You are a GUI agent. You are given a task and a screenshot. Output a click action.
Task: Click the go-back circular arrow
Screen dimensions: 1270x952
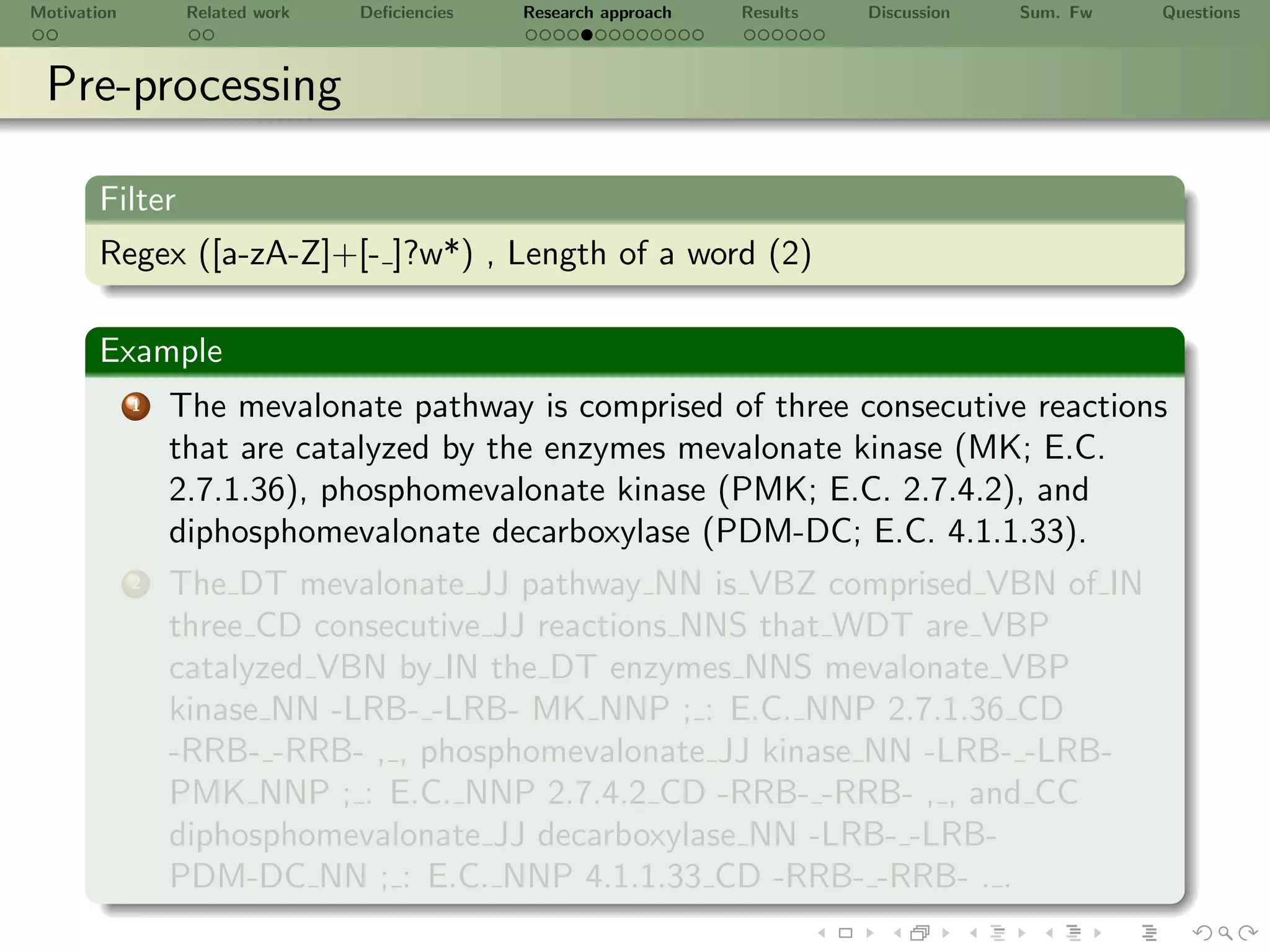pyautogui.click(x=1202, y=933)
